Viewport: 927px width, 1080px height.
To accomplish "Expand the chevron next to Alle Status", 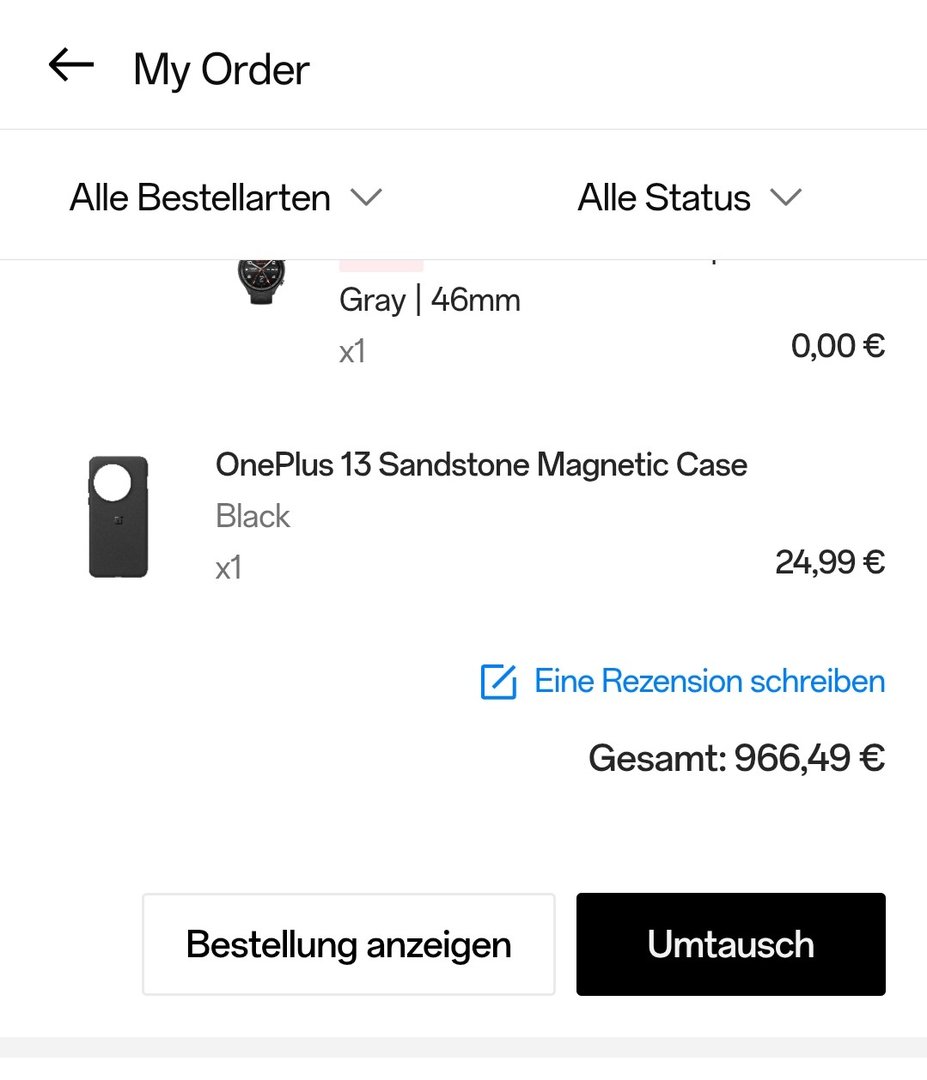I will pyautogui.click(x=786, y=197).
